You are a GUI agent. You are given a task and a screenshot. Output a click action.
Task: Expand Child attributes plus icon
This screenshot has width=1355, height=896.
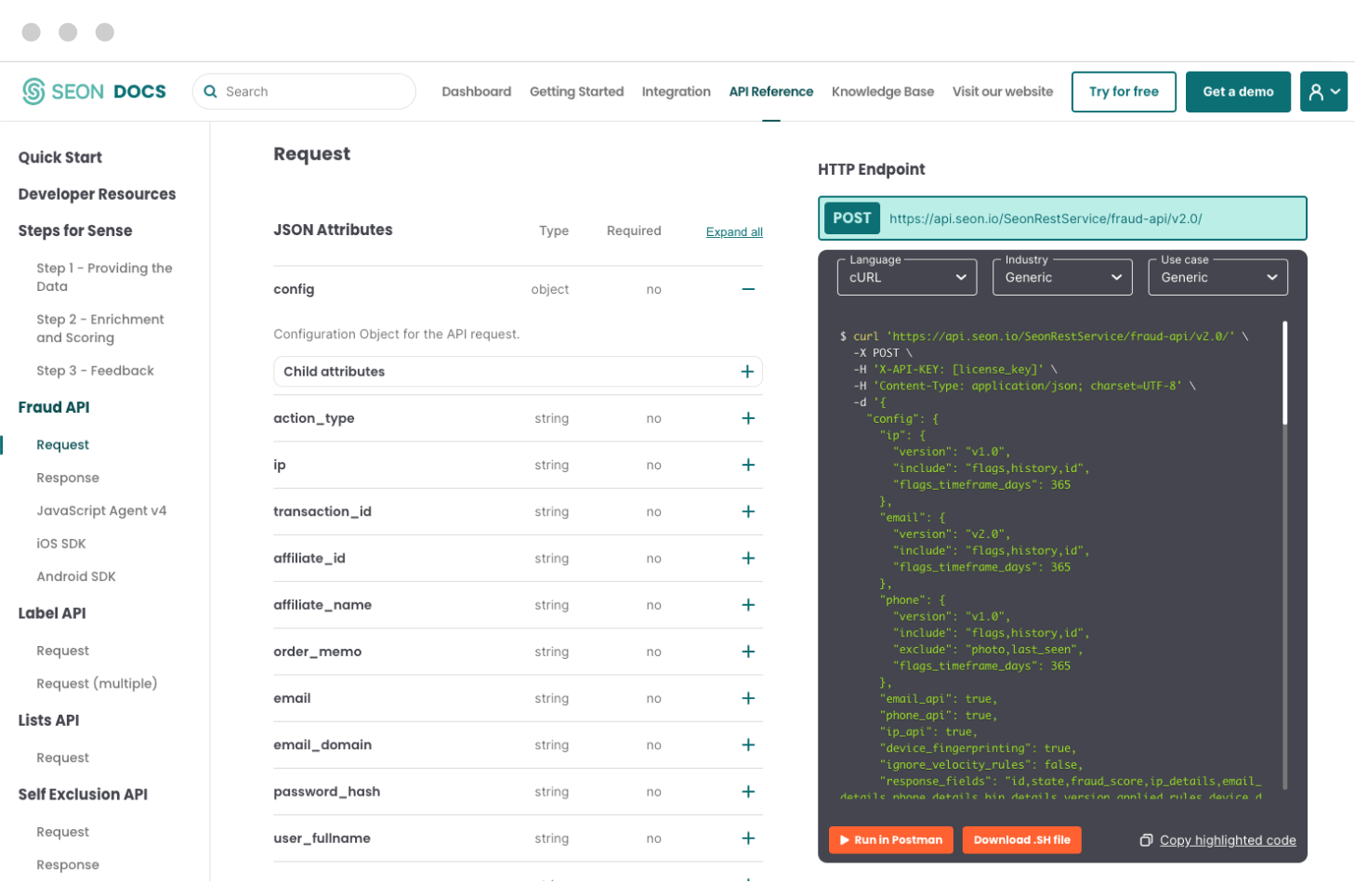tap(747, 372)
